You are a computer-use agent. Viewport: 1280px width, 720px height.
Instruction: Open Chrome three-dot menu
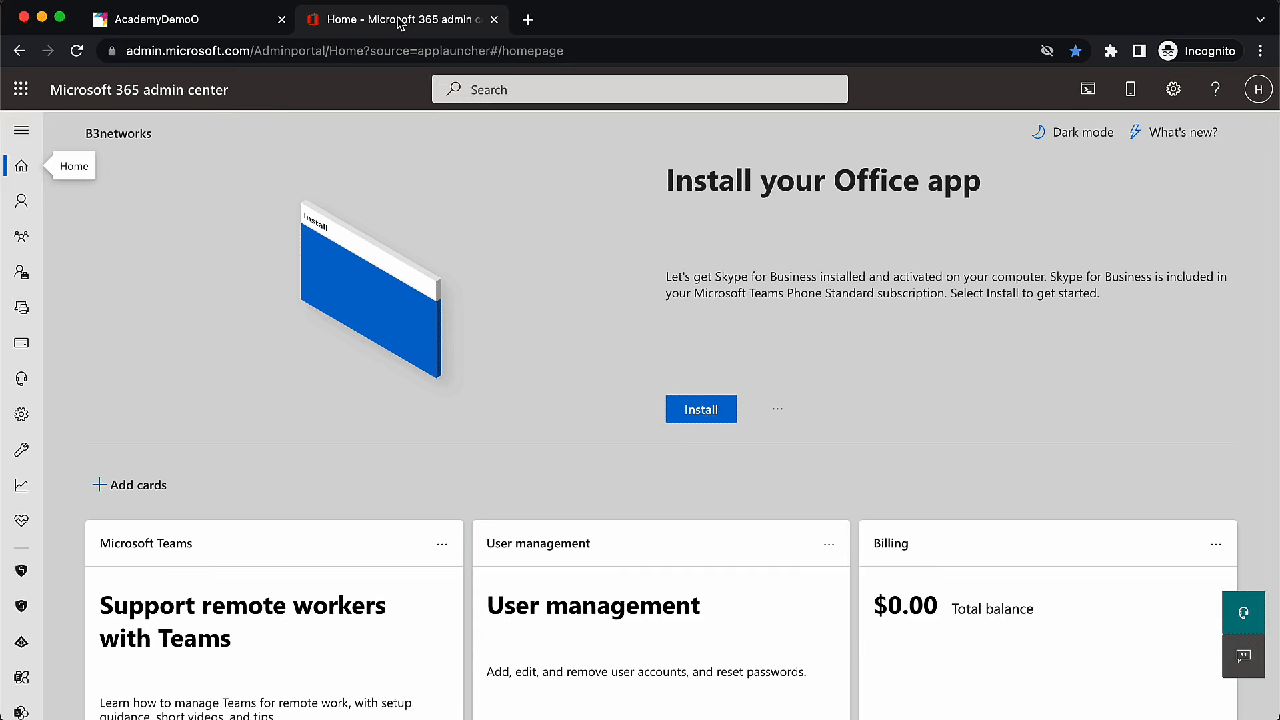click(x=1260, y=51)
